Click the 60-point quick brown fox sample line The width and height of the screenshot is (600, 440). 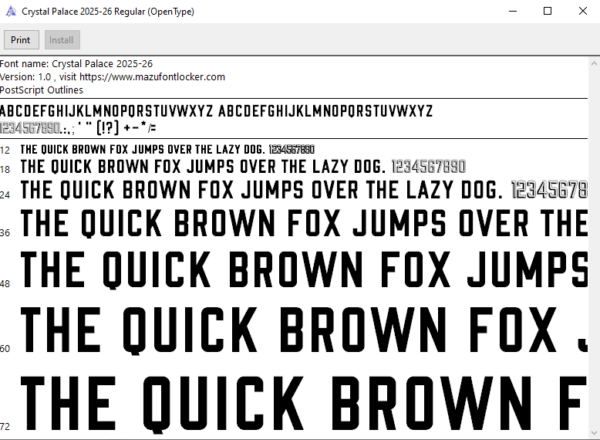[x=304, y=331]
